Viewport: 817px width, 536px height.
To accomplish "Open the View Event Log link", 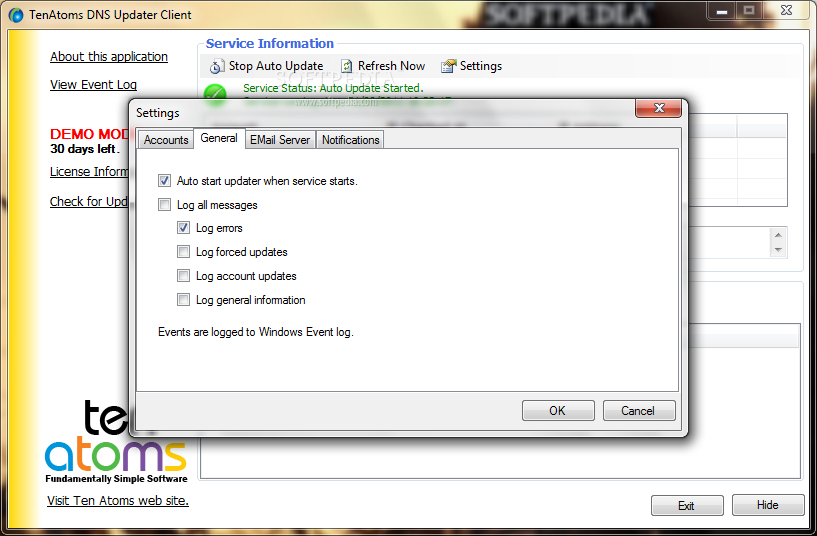I will pyautogui.click(x=93, y=84).
